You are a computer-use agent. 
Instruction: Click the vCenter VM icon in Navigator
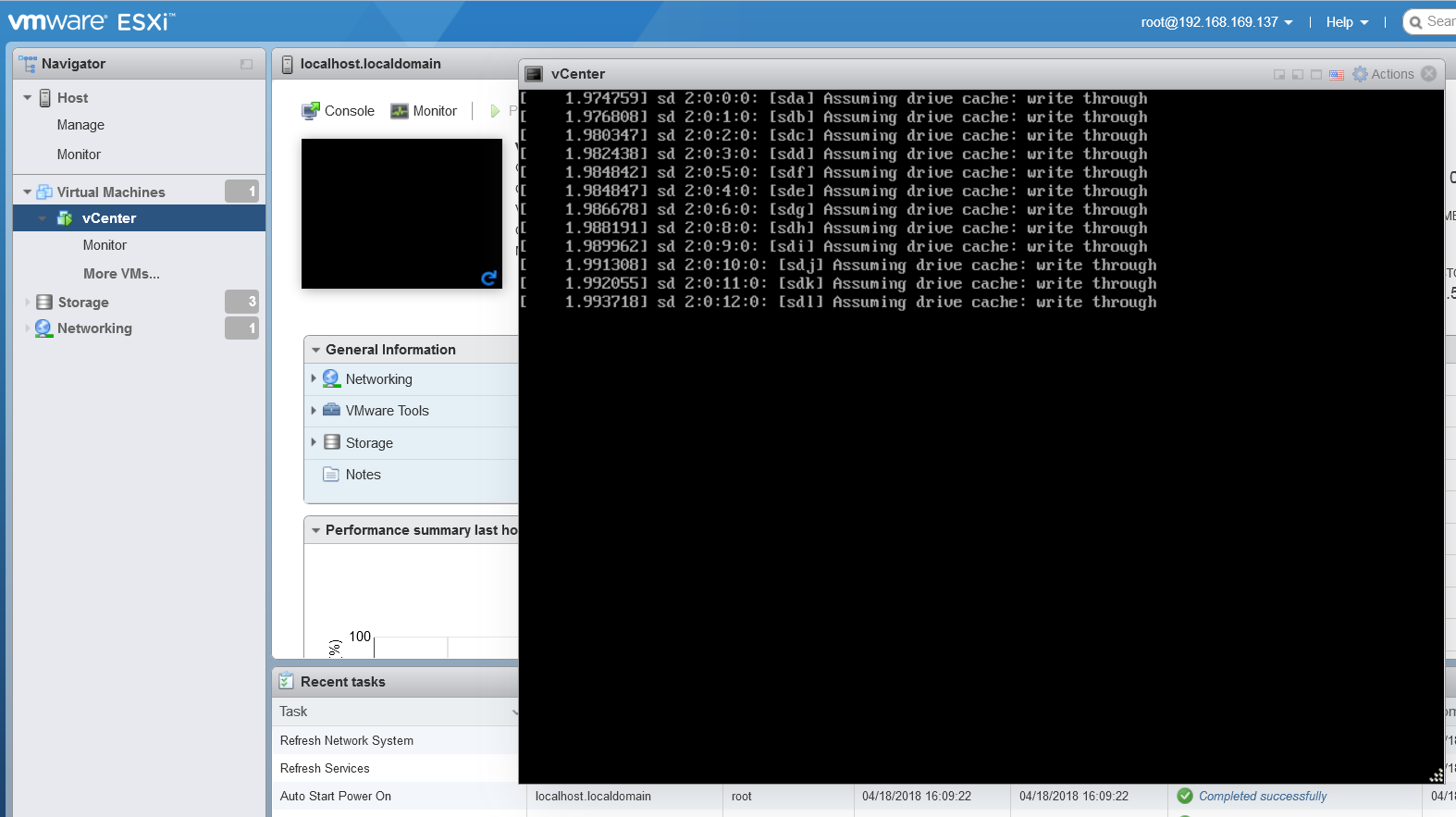coord(65,218)
